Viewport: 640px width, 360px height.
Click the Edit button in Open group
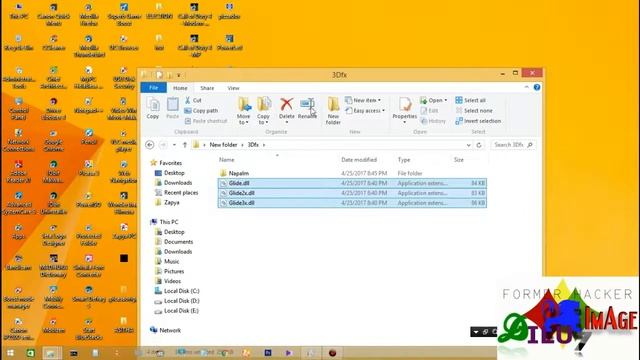[429, 111]
